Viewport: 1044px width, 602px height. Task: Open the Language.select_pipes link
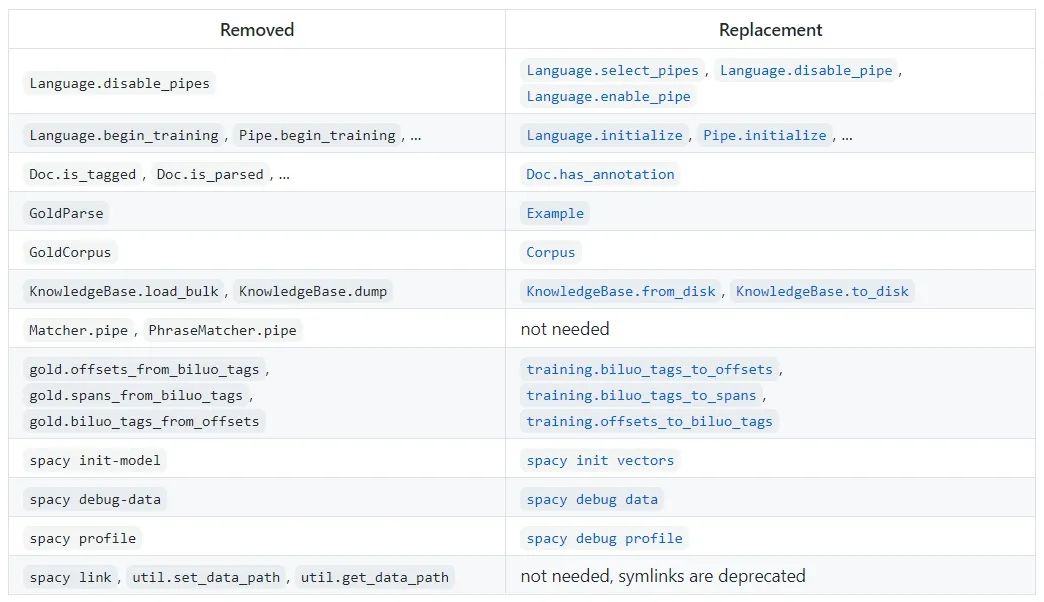point(614,70)
